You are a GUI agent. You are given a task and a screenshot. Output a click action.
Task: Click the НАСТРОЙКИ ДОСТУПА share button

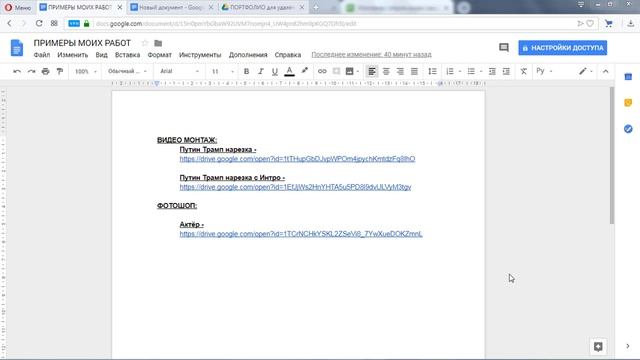click(x=562, y=48)
